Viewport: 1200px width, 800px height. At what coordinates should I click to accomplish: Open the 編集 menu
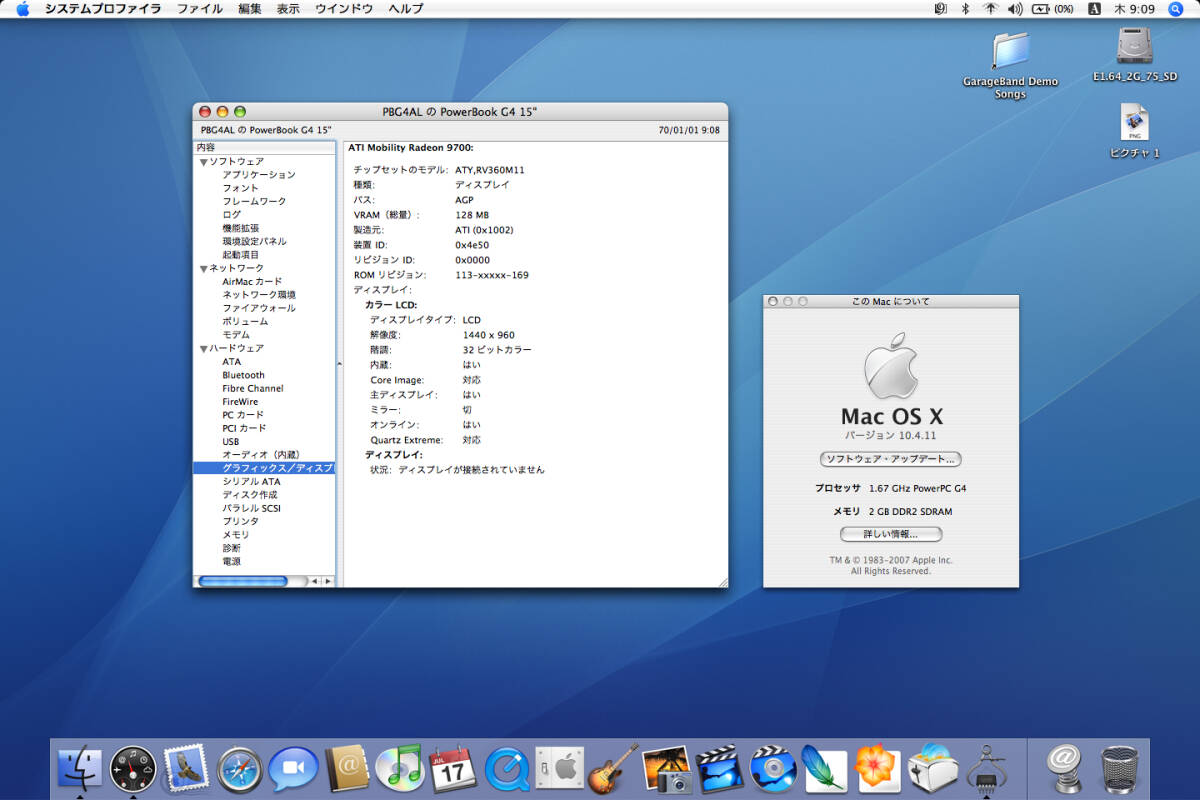250,9
